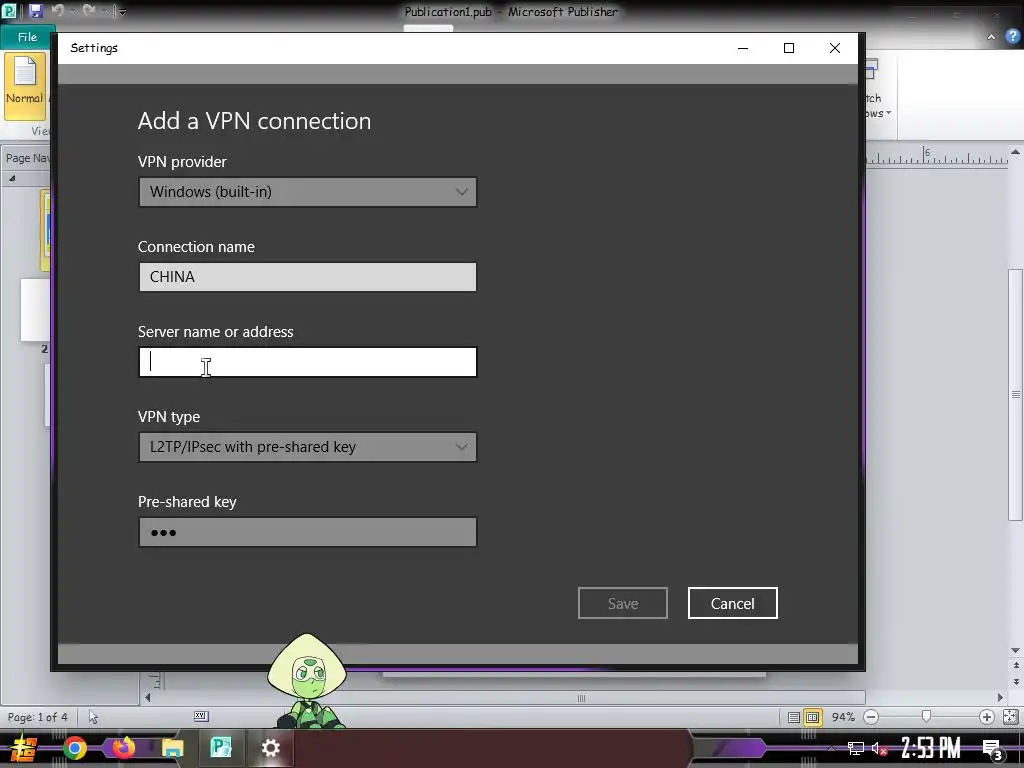Open network status tray icon
Viewport: 1024px width, 768px height.
856,748
